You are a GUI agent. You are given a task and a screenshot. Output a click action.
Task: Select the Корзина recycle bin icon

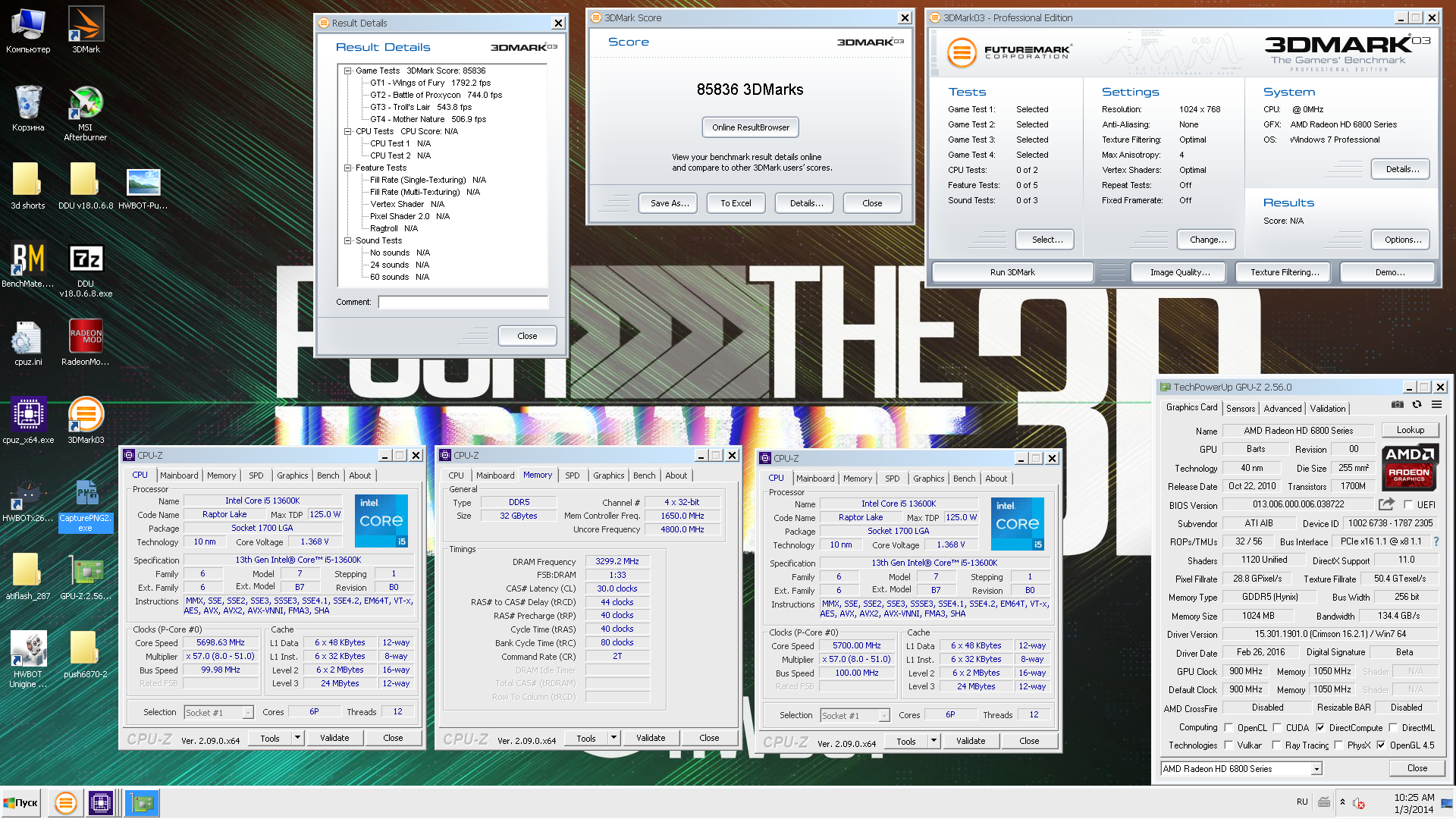(x=28, y=108)
